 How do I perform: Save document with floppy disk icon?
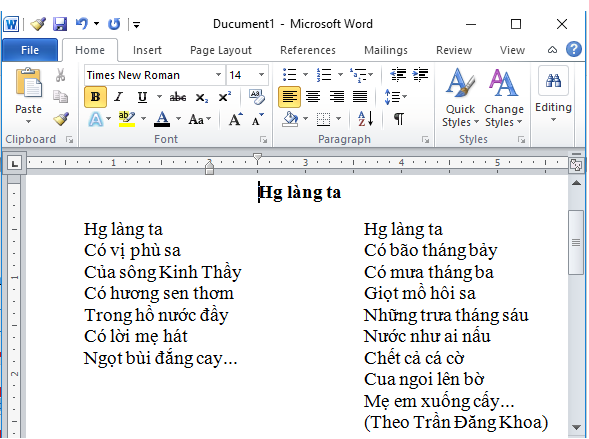(60, 24)
